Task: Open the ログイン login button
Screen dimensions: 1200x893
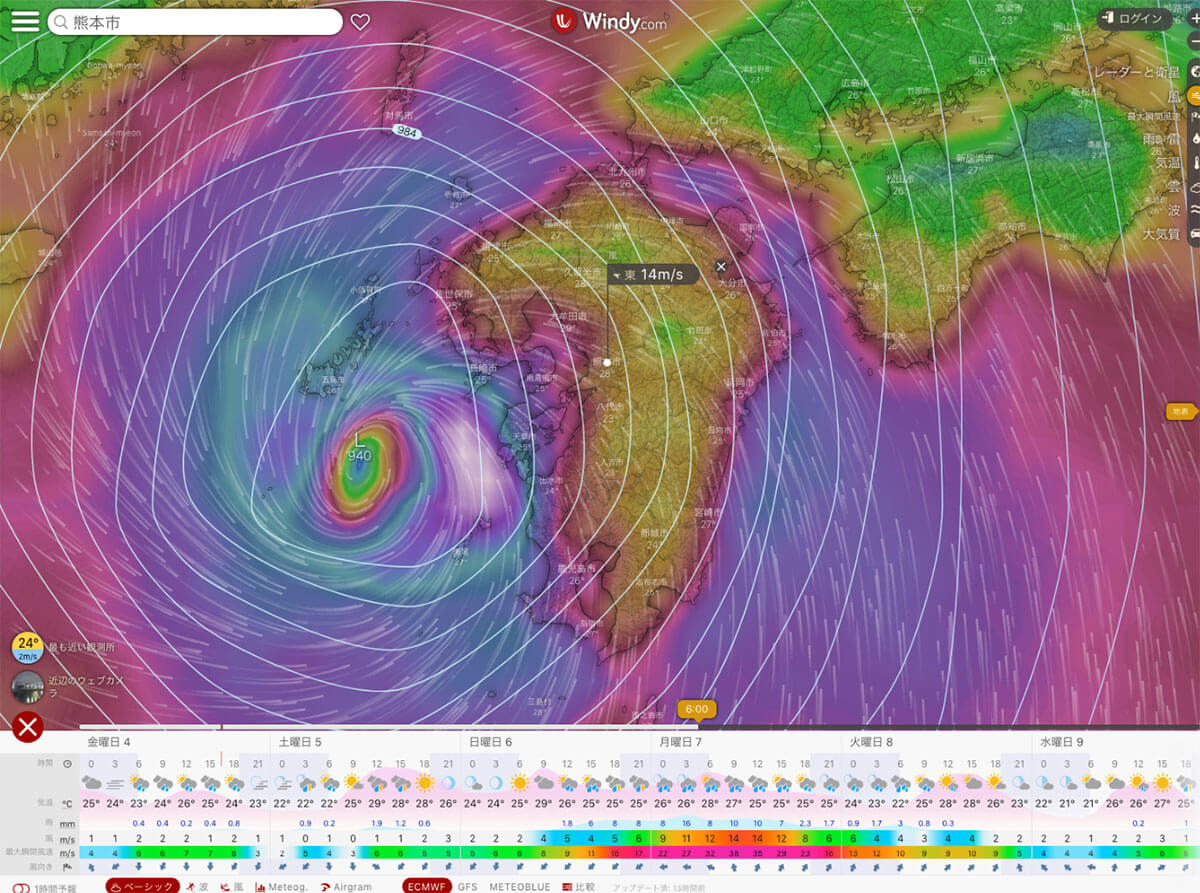Action: pyautogui.click(x=1134, y=18)
